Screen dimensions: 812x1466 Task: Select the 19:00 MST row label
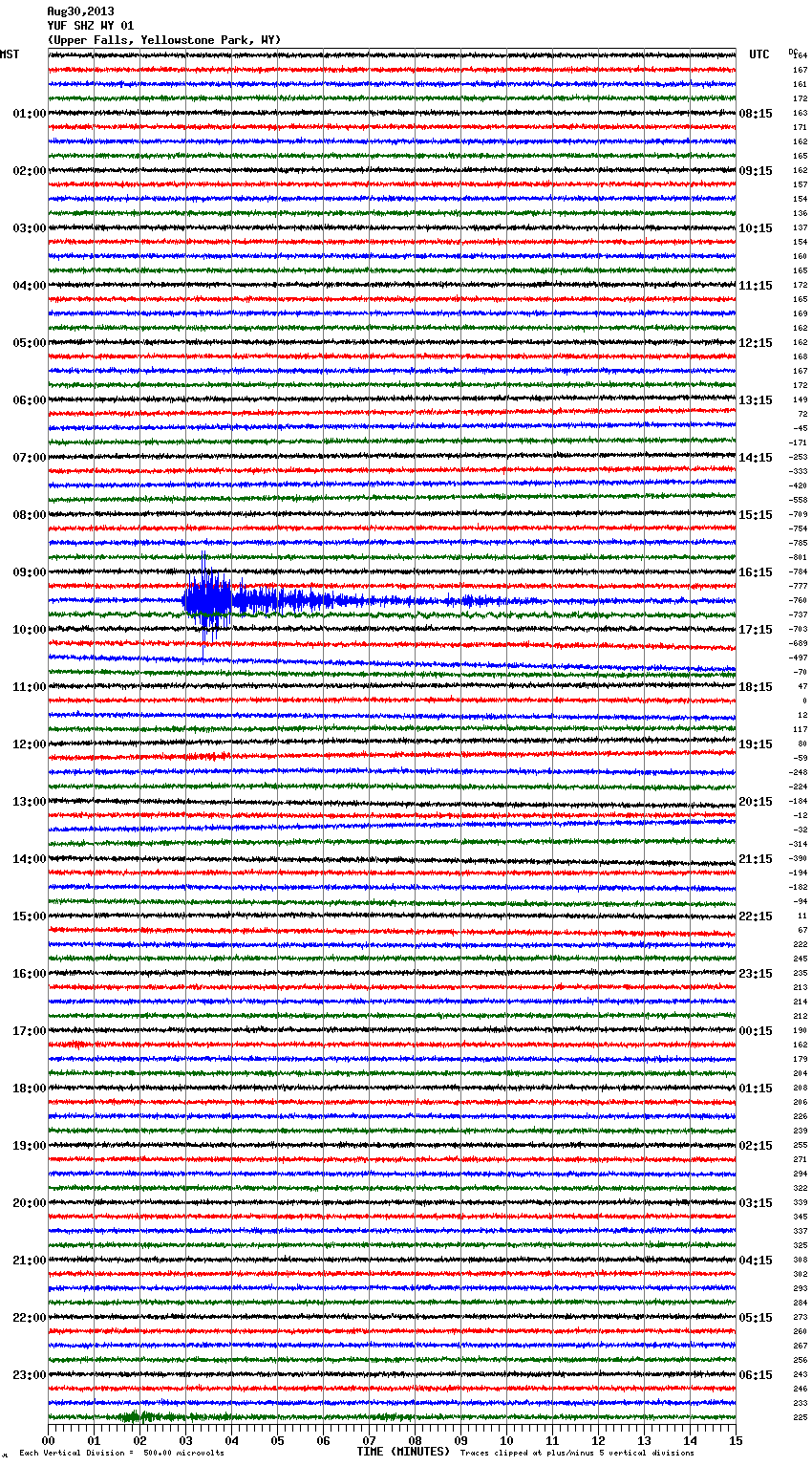(30, 1146)
